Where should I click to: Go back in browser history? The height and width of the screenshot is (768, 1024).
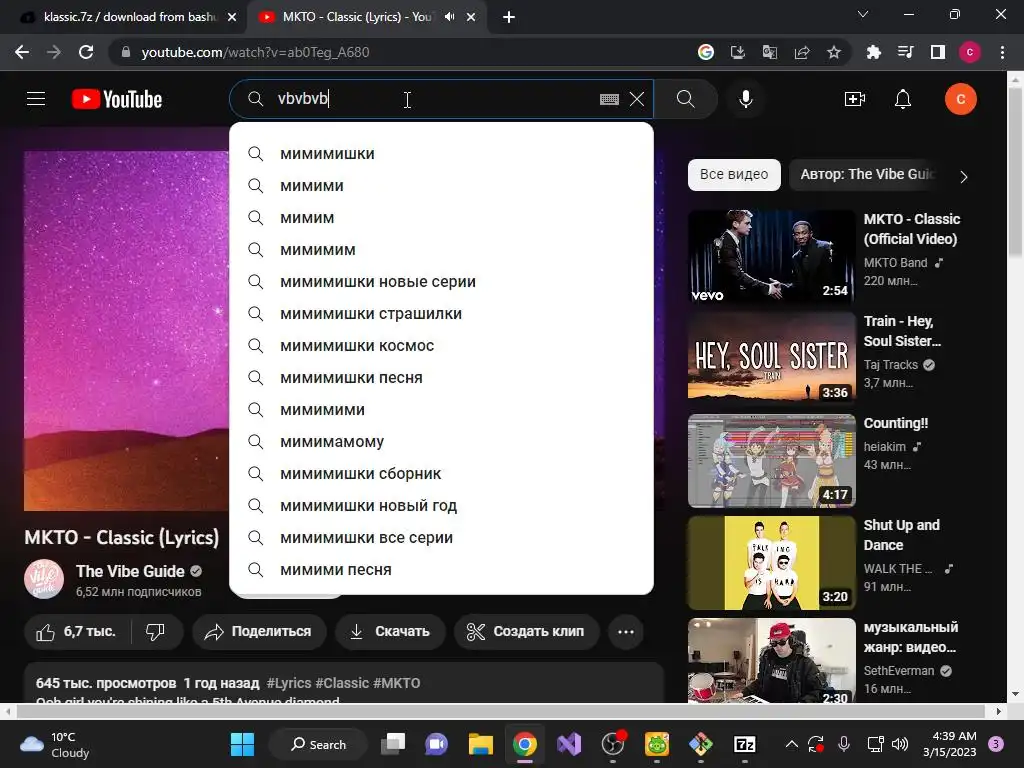point(22,52)
